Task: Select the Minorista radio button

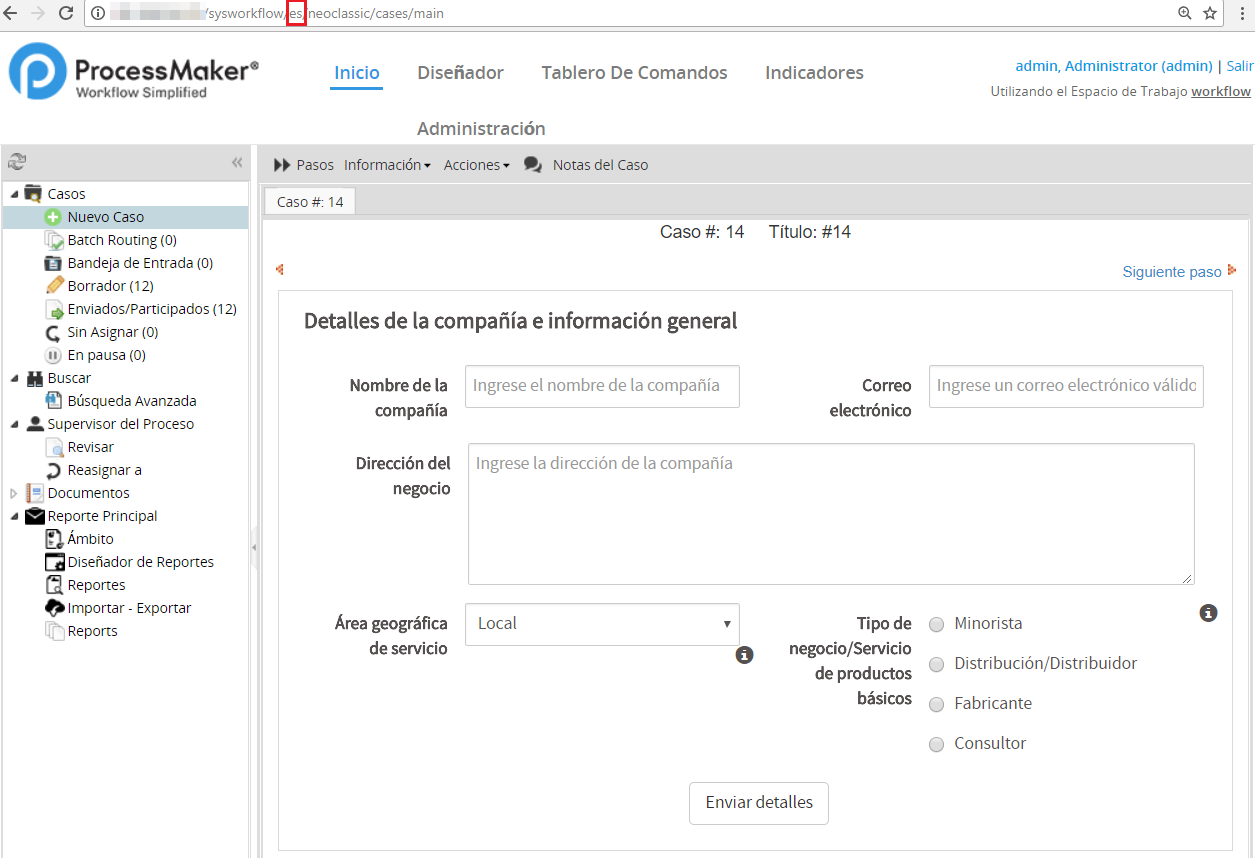Action: (936, 624)
